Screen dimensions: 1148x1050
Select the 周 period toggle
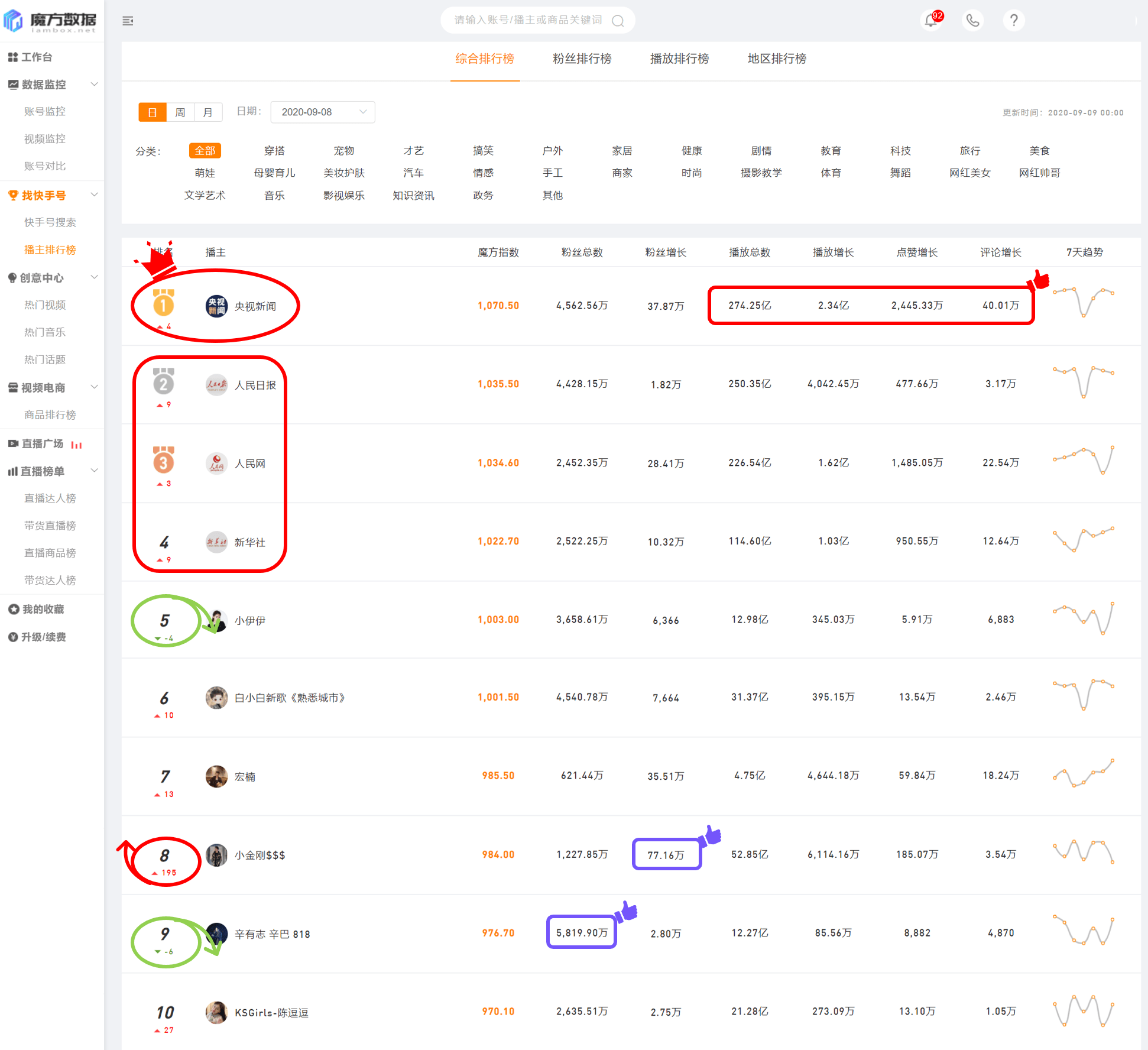180,112
